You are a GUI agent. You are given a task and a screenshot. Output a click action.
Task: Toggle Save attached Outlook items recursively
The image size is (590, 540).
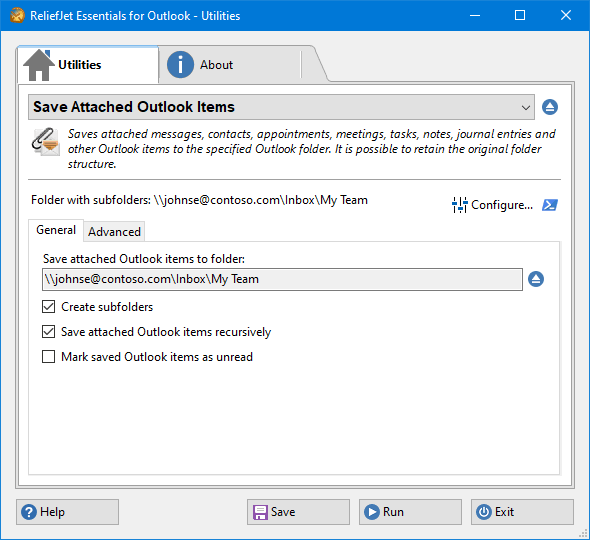point(49,332)
